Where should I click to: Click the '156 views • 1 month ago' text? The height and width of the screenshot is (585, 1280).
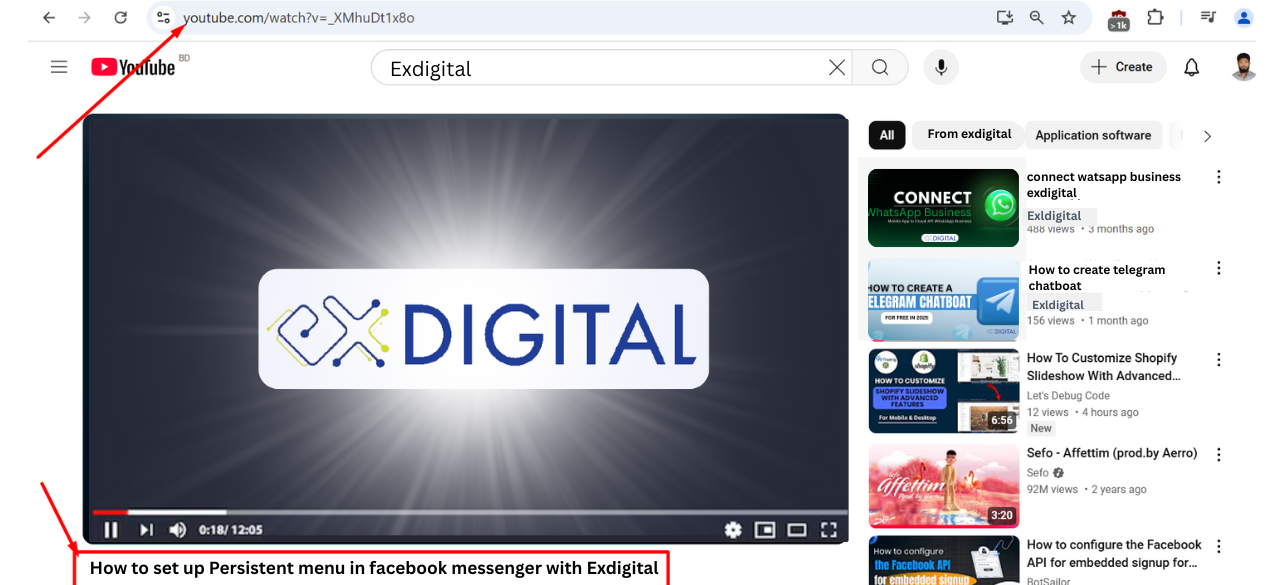1088,321
